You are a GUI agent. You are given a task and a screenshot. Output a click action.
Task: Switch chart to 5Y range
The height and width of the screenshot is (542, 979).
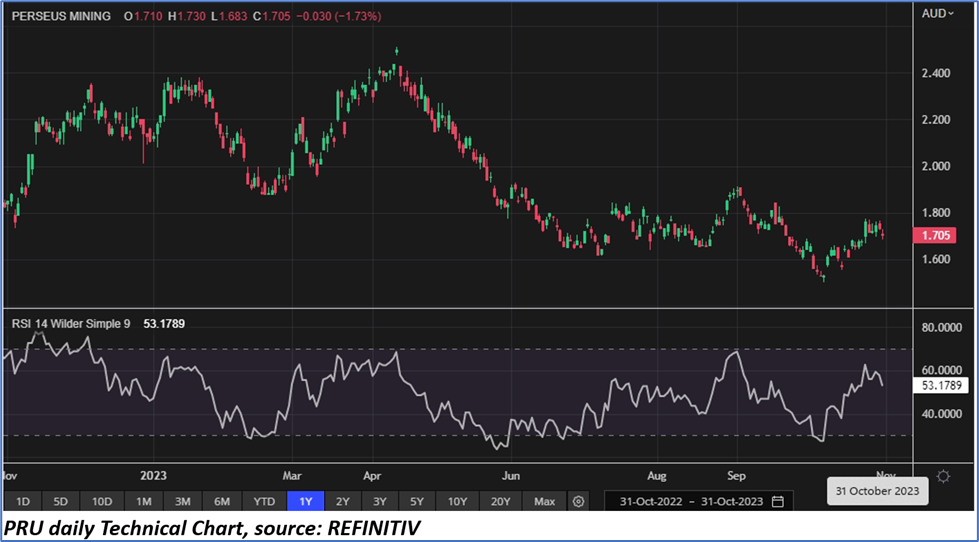(418, 501)
